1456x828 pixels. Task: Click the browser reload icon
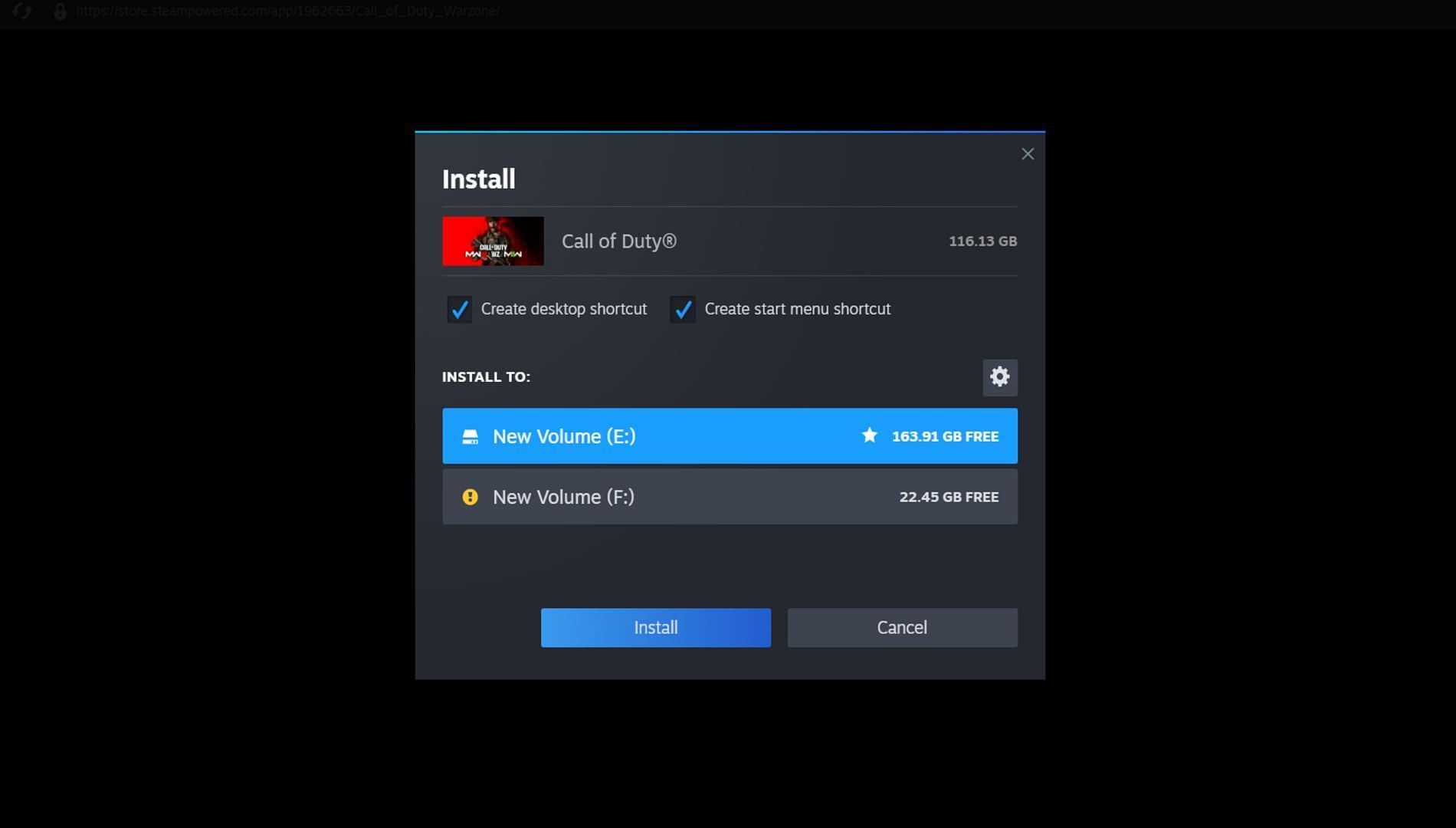[x=22, y=11]
